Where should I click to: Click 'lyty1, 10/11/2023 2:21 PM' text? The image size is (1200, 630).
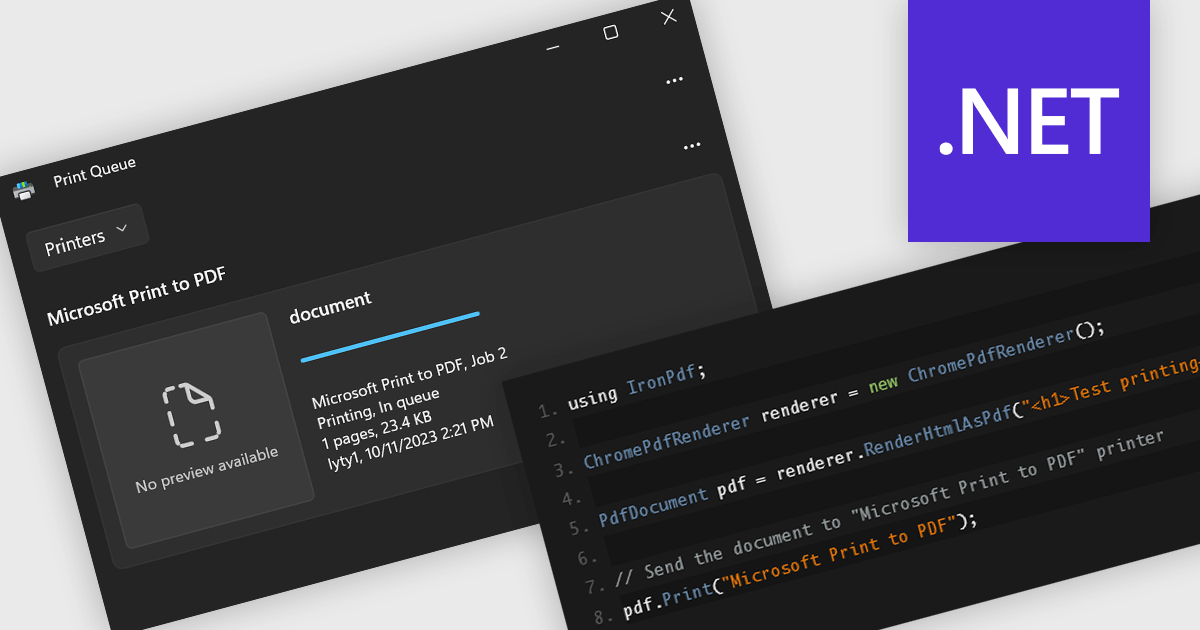click(x=411, y=441)
